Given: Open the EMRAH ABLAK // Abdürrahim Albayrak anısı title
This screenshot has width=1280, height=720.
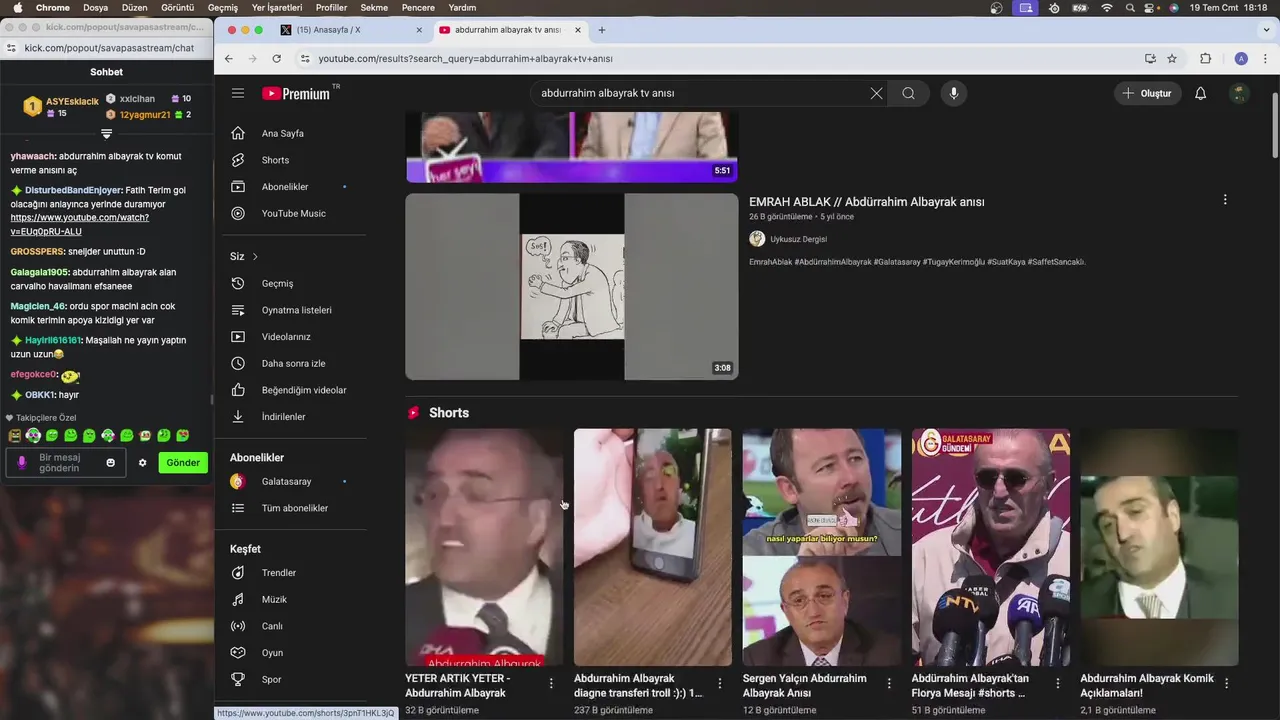Looking at the screenshot, I should [866, 202].
